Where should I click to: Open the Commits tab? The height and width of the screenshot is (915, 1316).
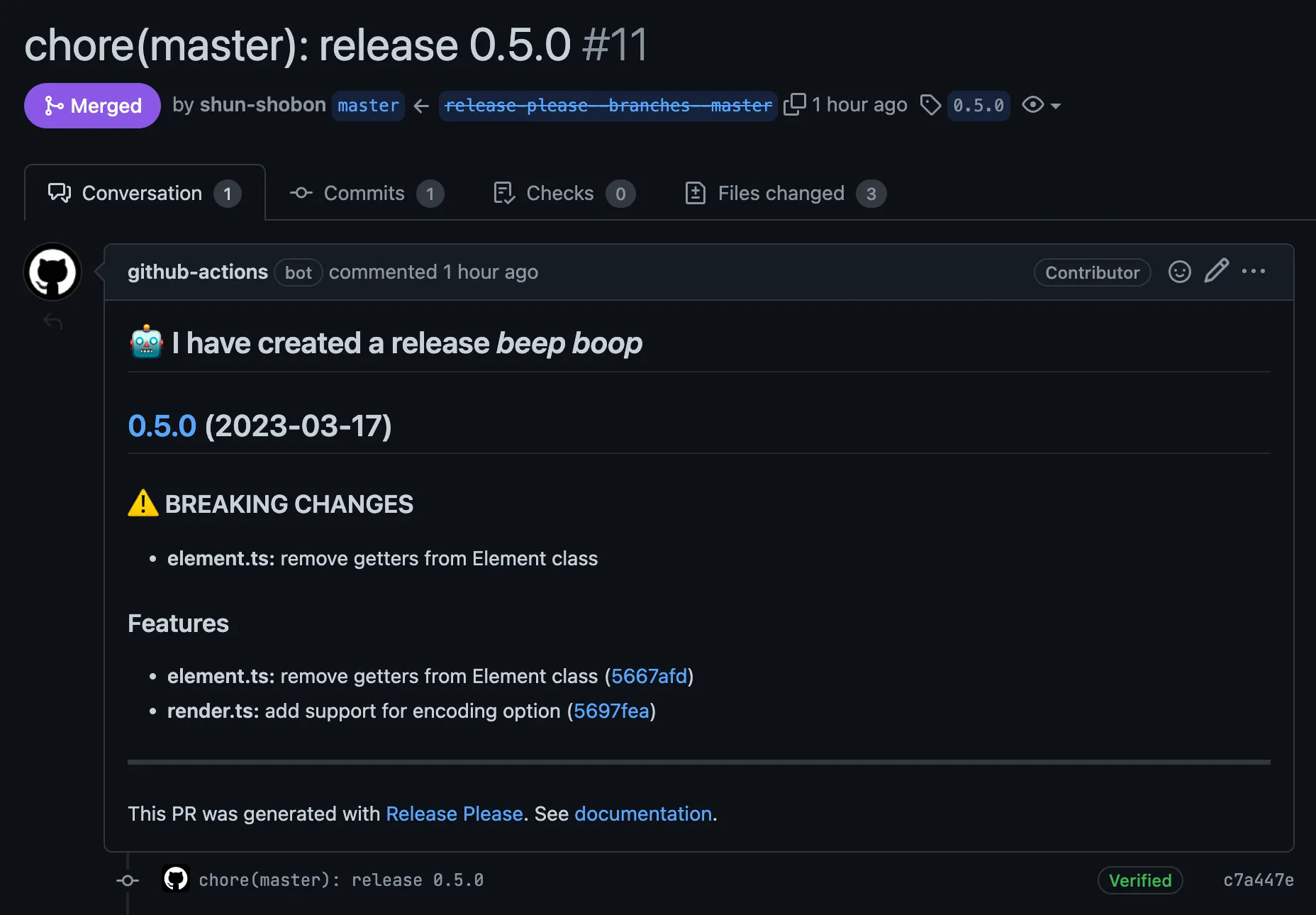[x=364, y=193]
